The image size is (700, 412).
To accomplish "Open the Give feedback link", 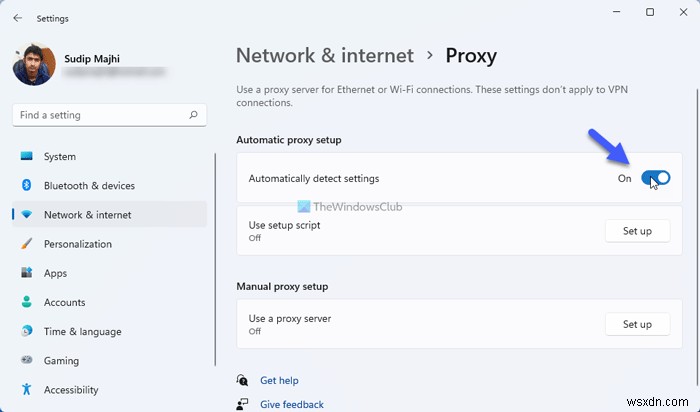I will pos(291,404).
